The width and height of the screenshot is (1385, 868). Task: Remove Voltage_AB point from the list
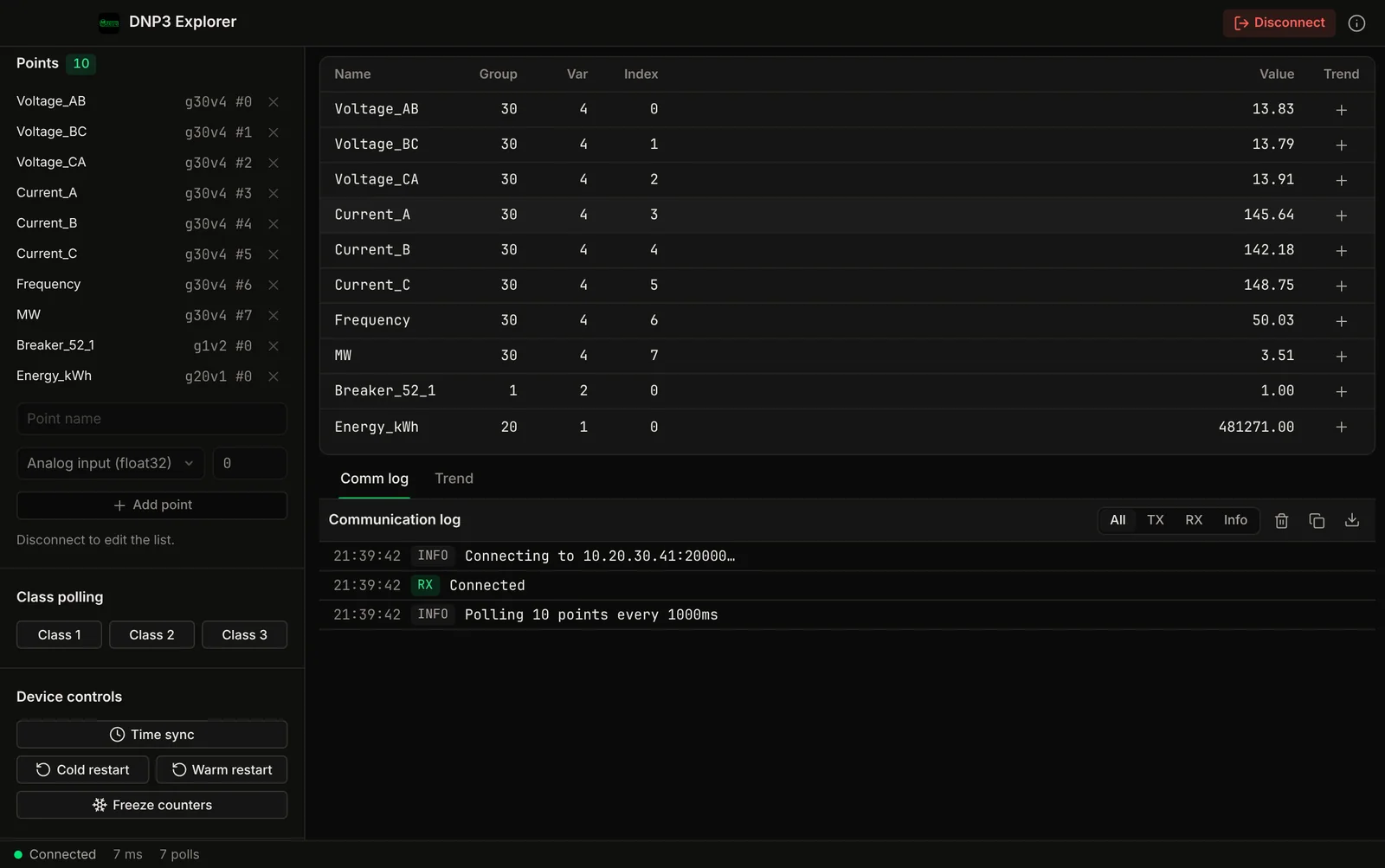click(x=274, y=102)
